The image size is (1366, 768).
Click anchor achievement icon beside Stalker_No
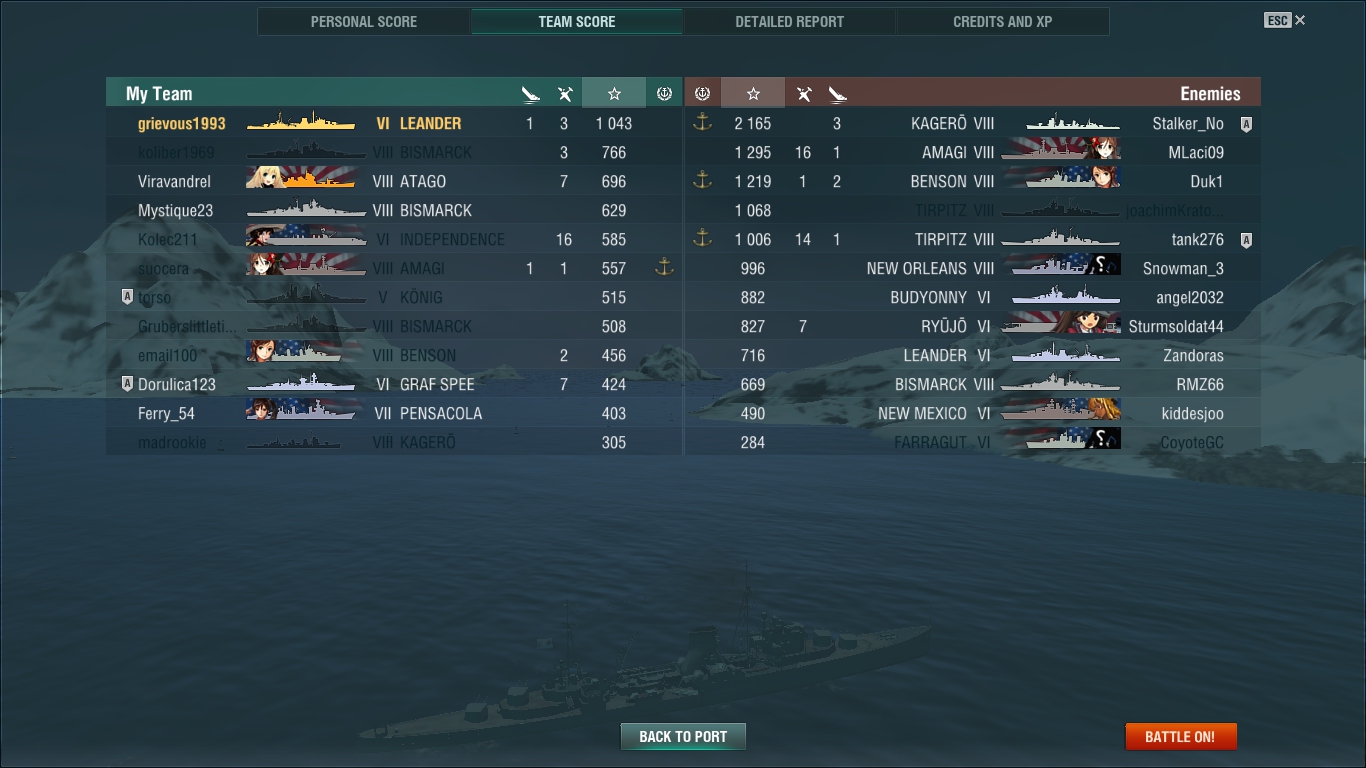702,123
